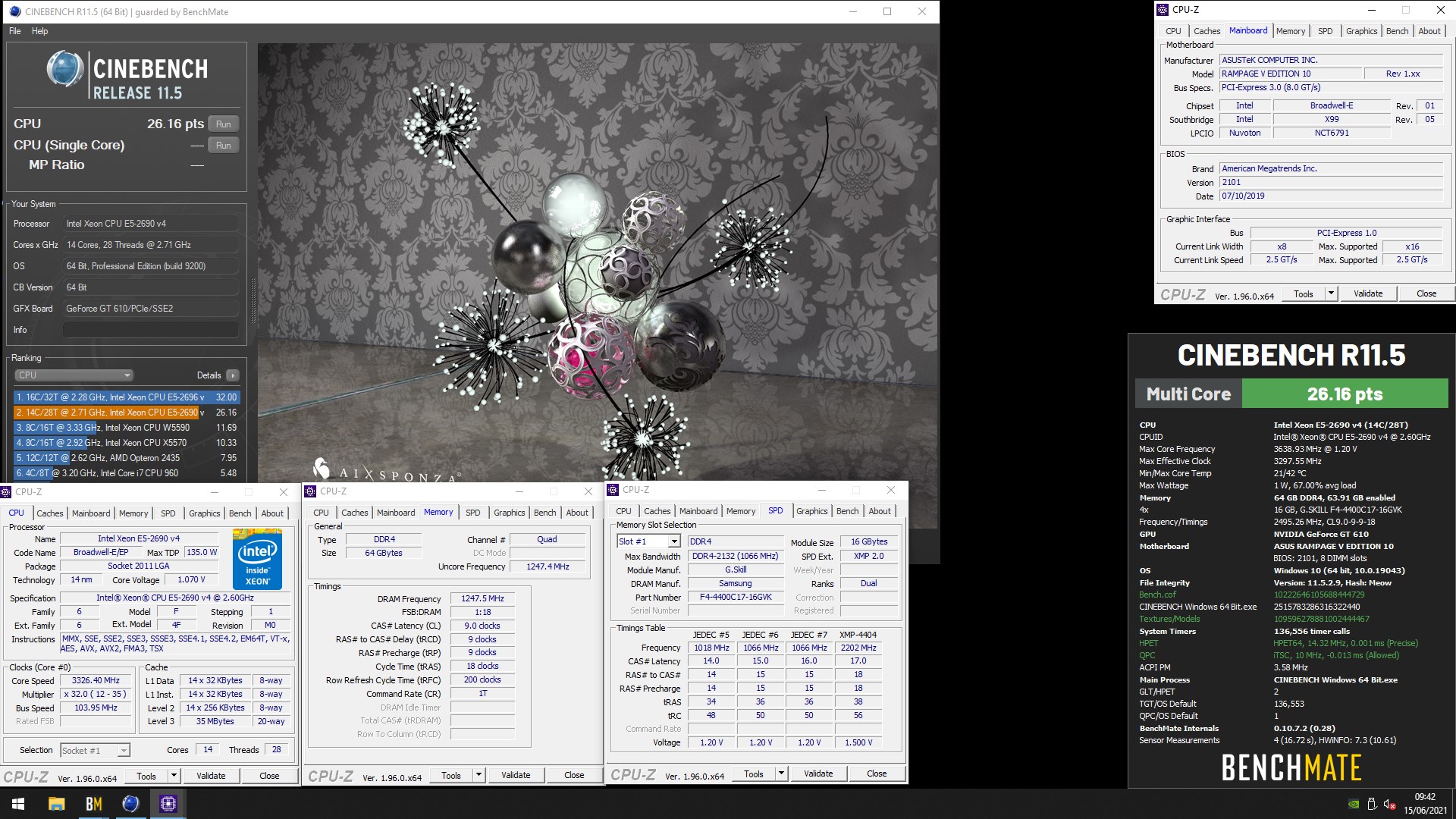This screenshot has height=819, width=1456.
Task: Open File Explorer from the taskbar
Action: pyautogui.click(x=56, y=804)
